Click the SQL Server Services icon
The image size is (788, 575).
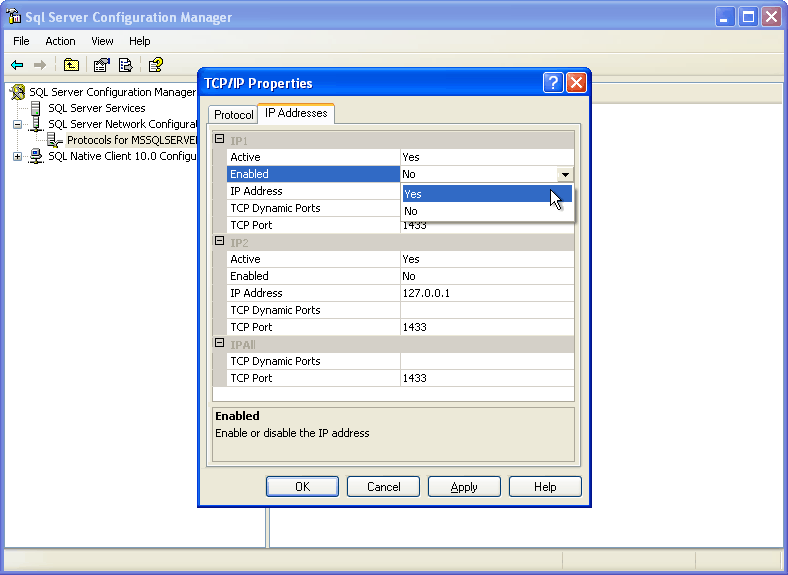point(37,108)
